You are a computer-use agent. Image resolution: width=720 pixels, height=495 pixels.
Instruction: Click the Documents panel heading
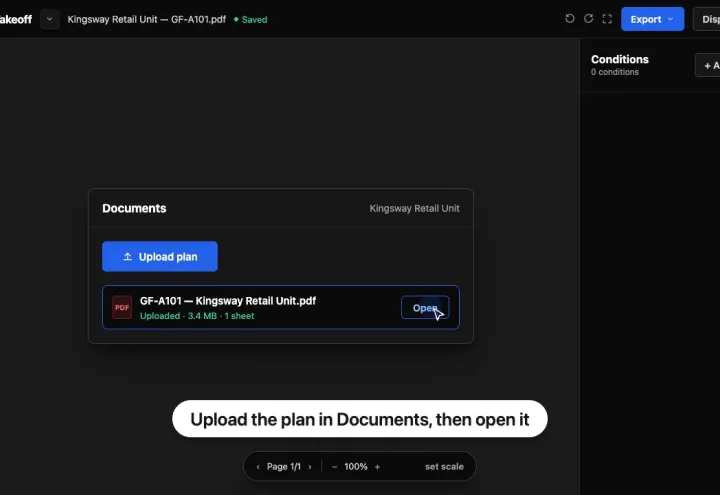[x=134, y=208]
